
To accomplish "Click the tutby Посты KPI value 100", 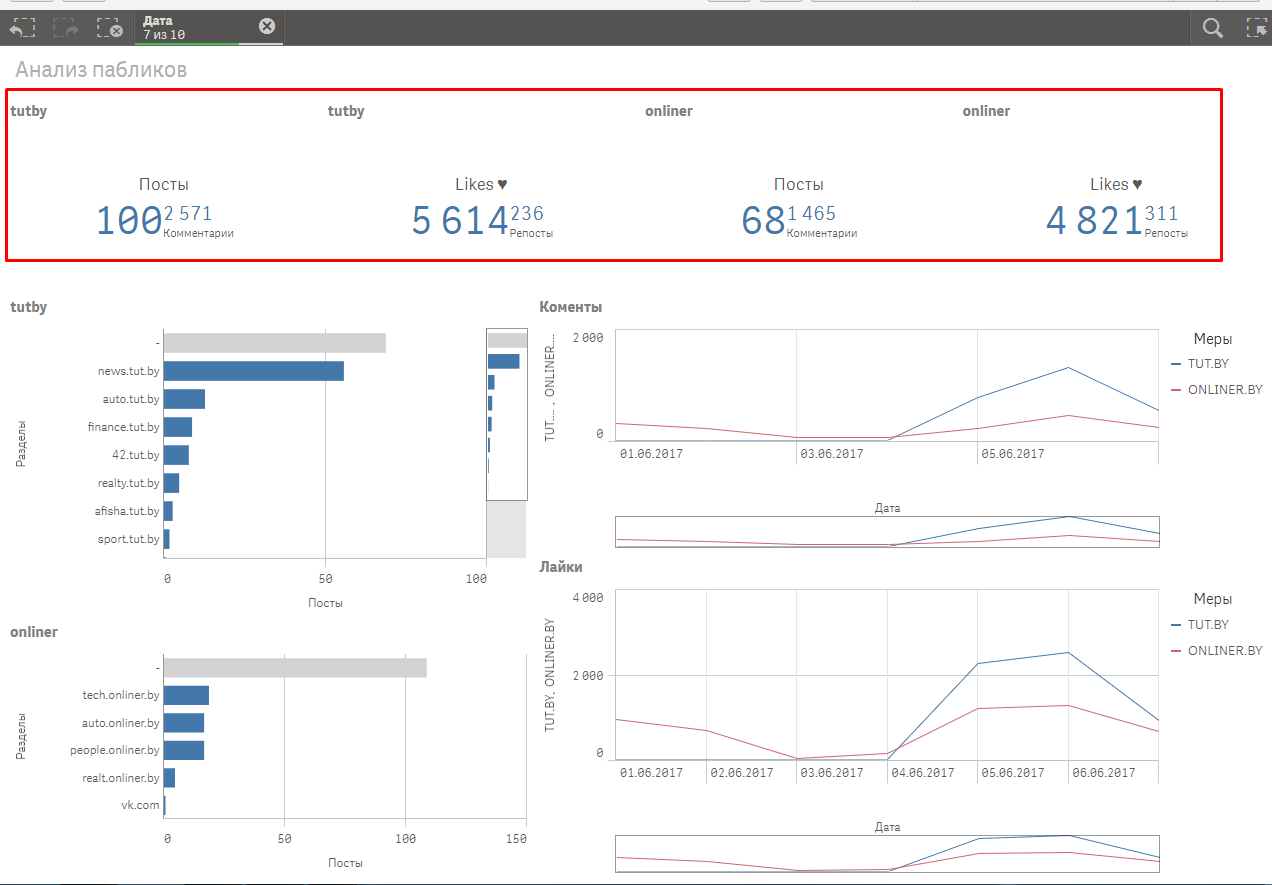I will (128, 221).
